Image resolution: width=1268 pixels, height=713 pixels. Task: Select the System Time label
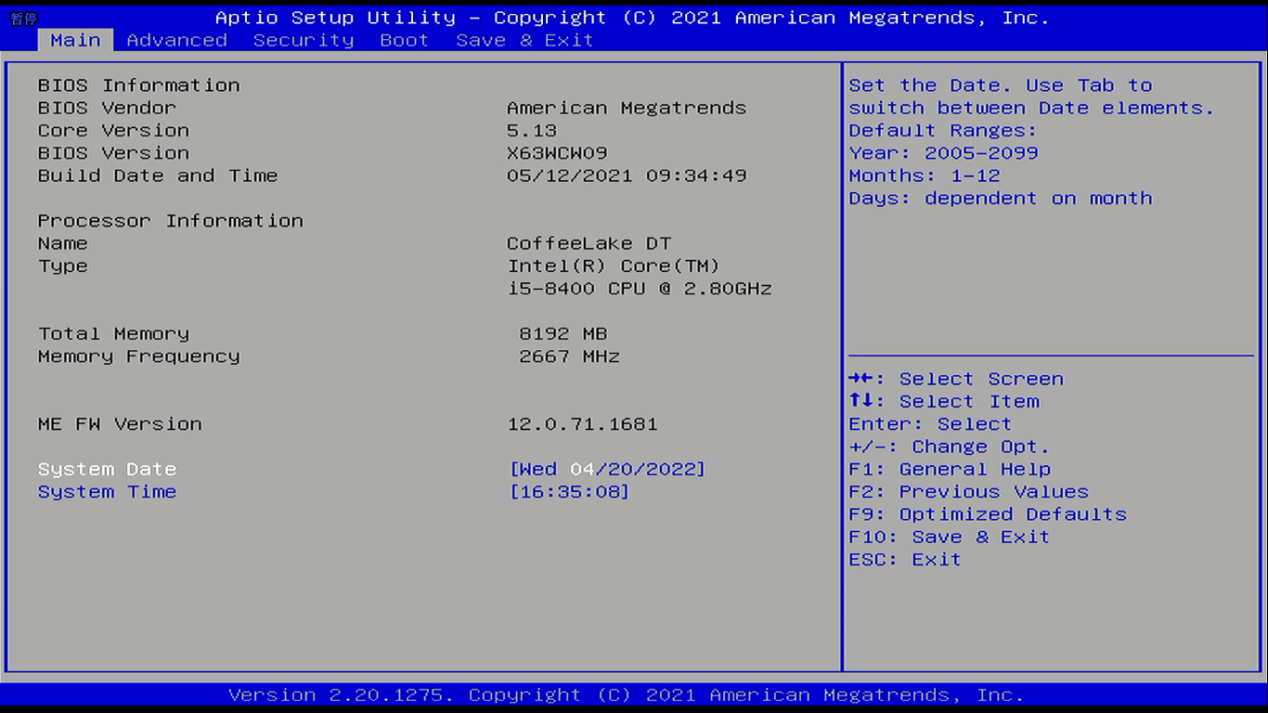click(x=107, y=492)
